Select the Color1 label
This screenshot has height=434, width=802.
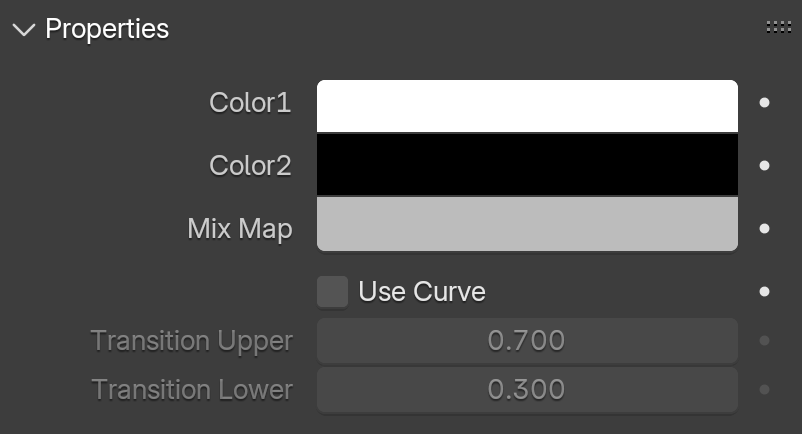(250, 103)
